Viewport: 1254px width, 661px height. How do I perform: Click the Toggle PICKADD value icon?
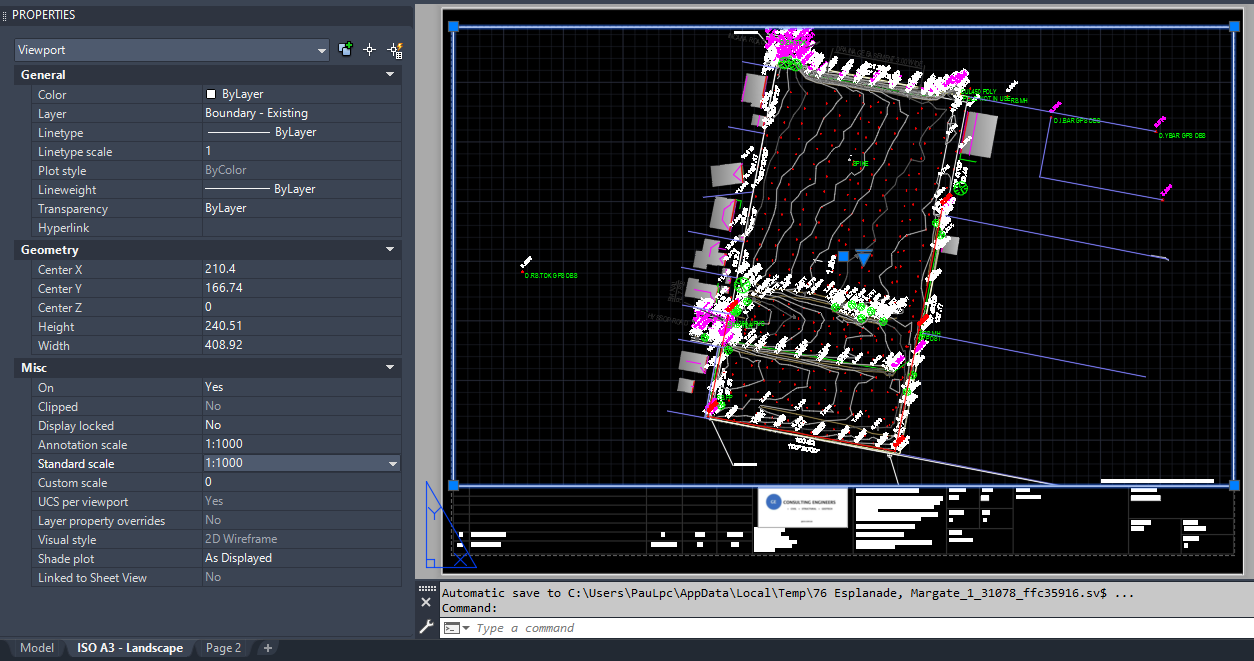pos(346,49)
